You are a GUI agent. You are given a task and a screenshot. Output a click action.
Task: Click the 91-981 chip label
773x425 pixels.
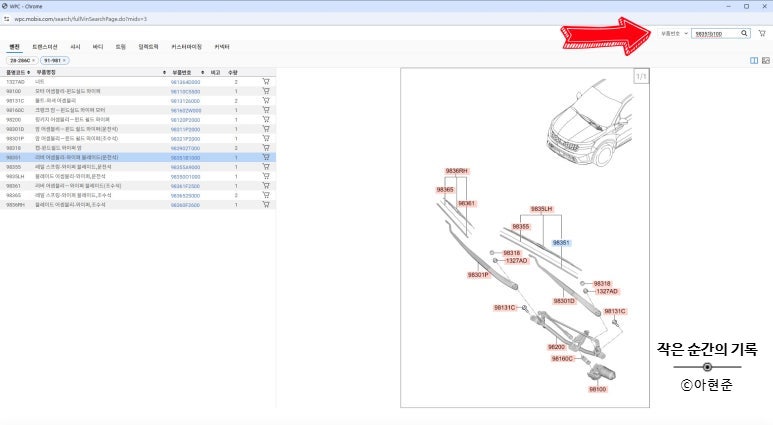point(52,60)
